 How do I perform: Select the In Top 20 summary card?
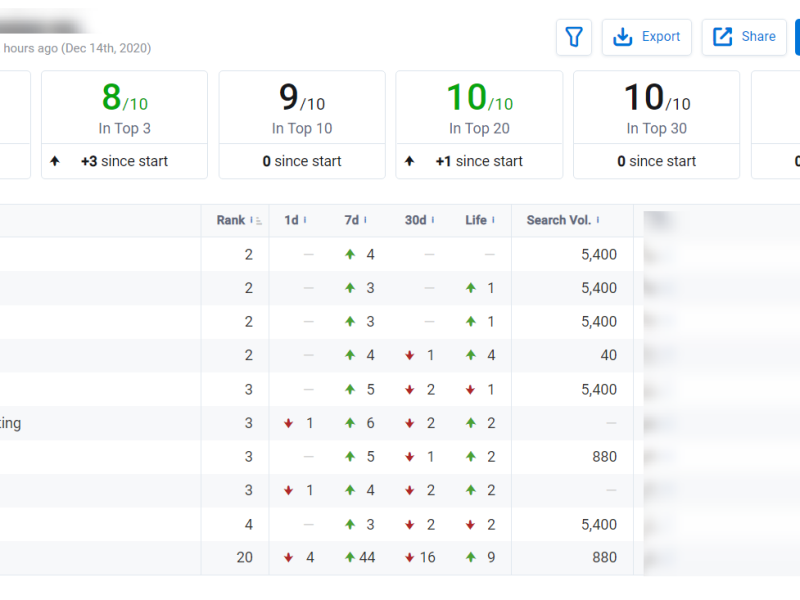[479, 124]
